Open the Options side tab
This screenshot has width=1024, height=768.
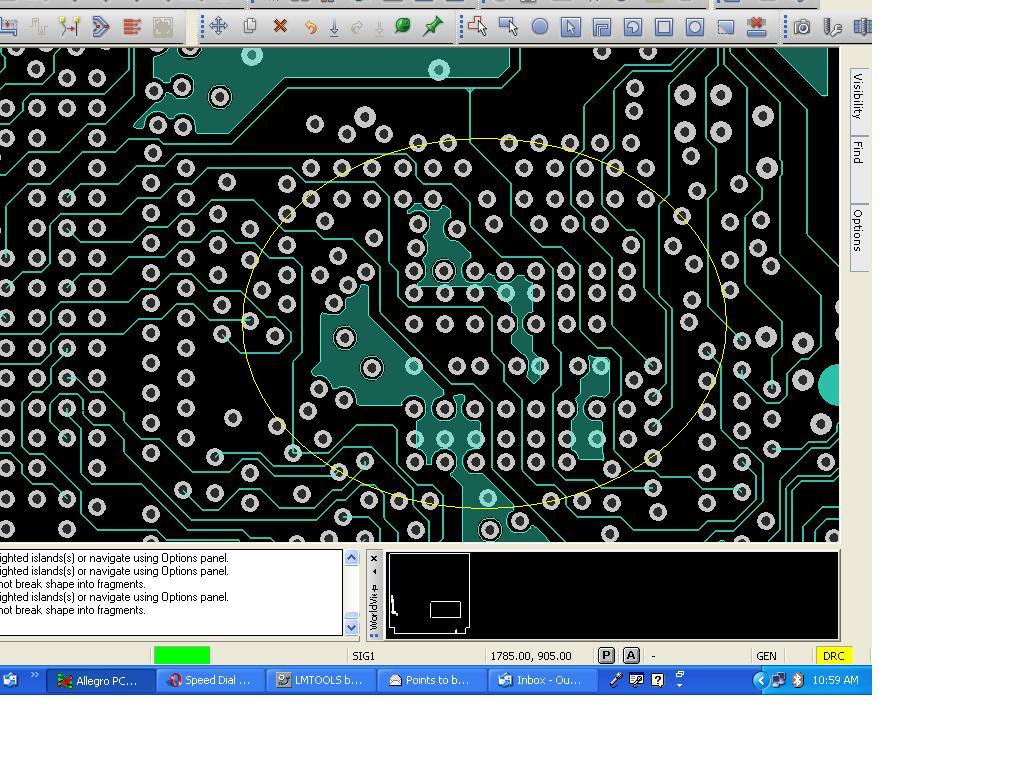tap(858, 230)
